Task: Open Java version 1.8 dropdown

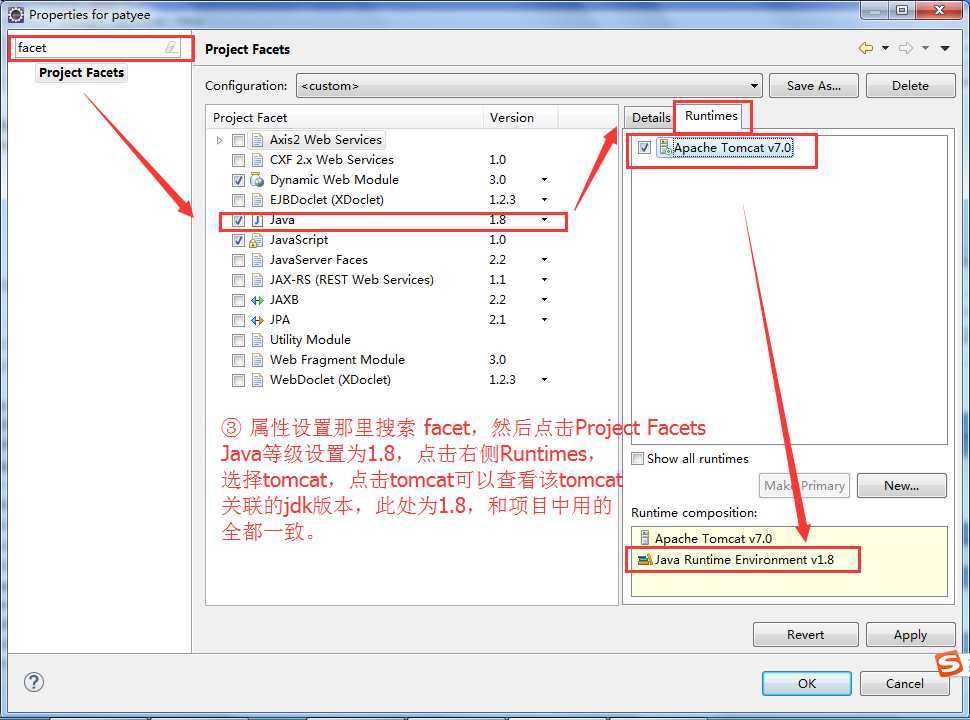Action: 544,220
